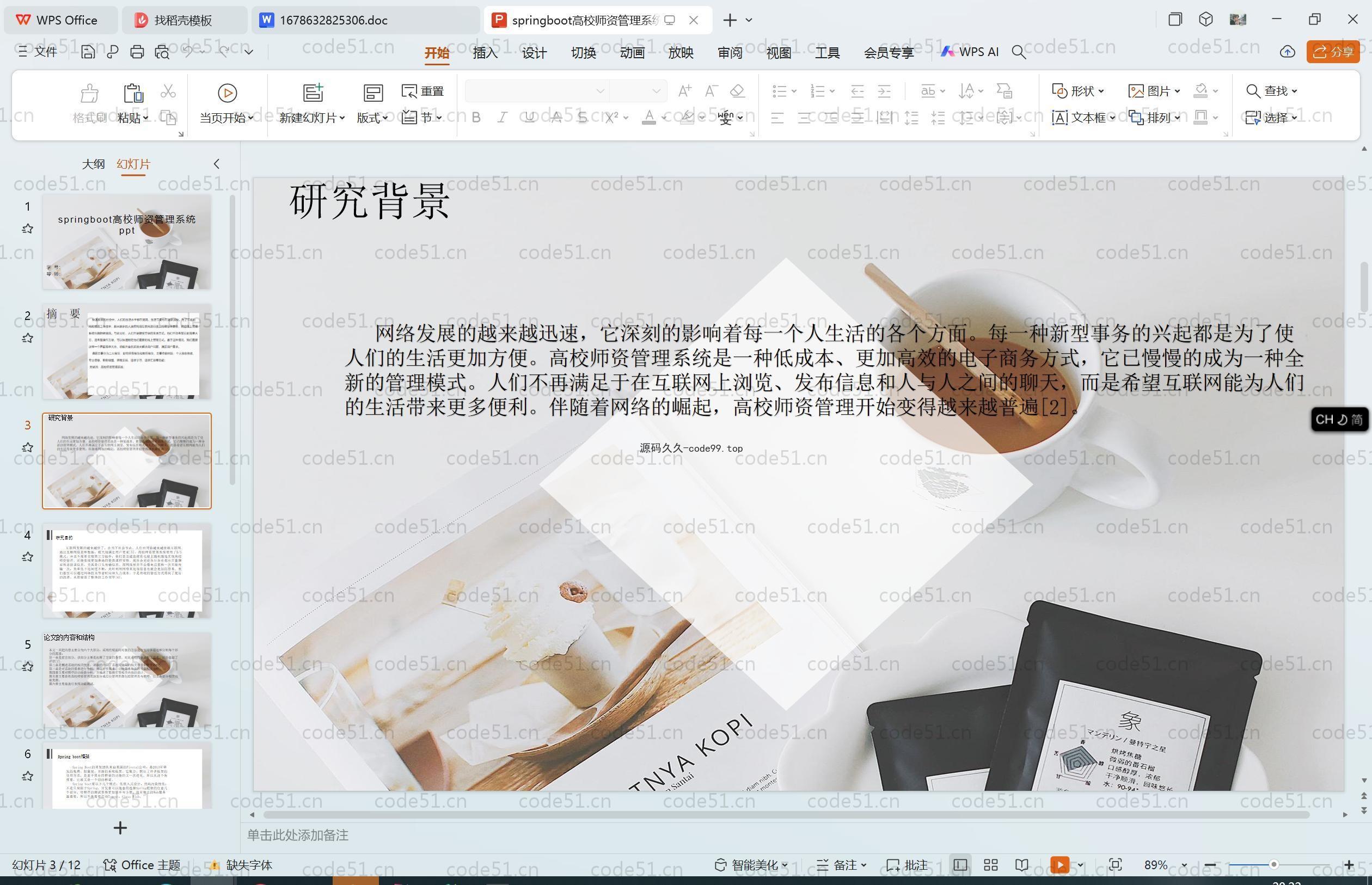Open the font name combo box

(x=536, y=91)
